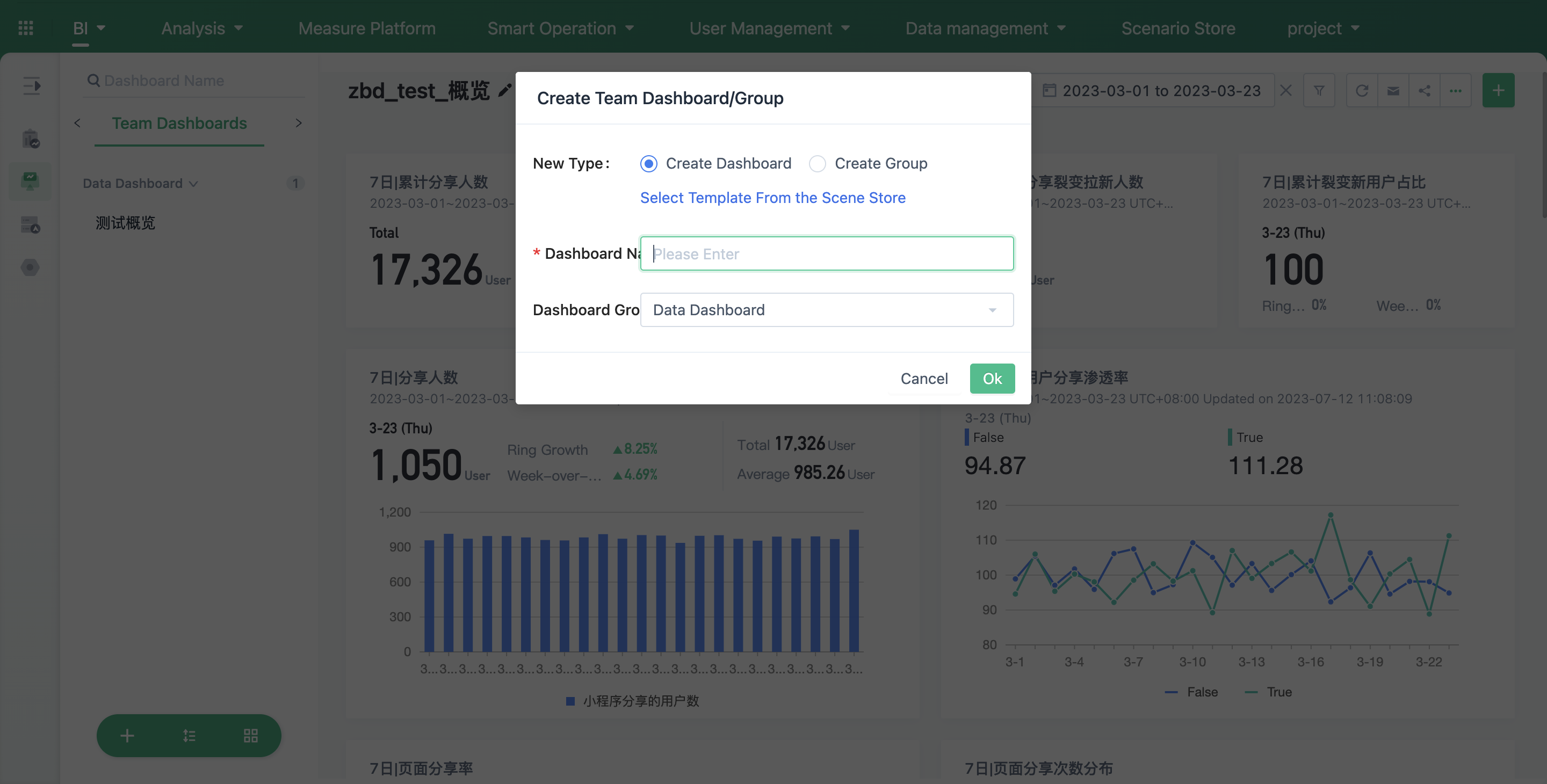The width and height of the screenshot is (1547, 784).
Task: Collapse the left sidebar panel
Action: (31, 86)
